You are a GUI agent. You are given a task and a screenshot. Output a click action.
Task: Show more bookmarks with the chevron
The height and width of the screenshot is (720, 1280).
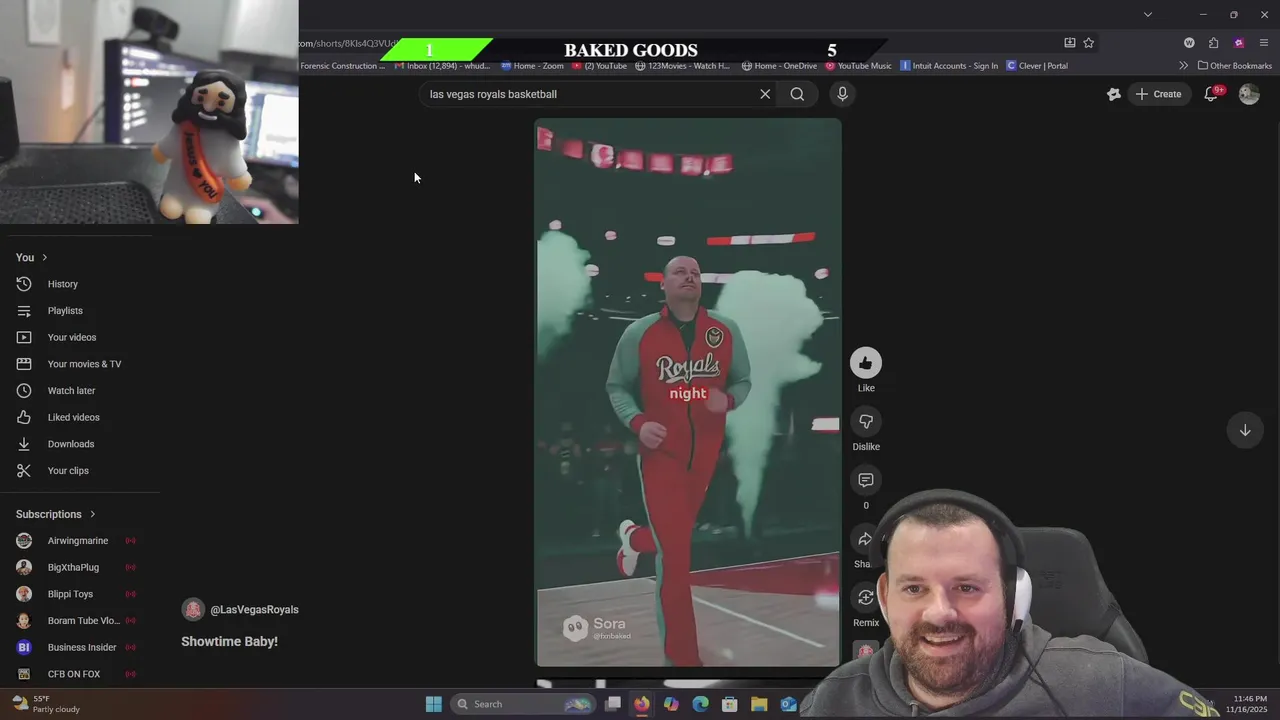pos(1183,66)
